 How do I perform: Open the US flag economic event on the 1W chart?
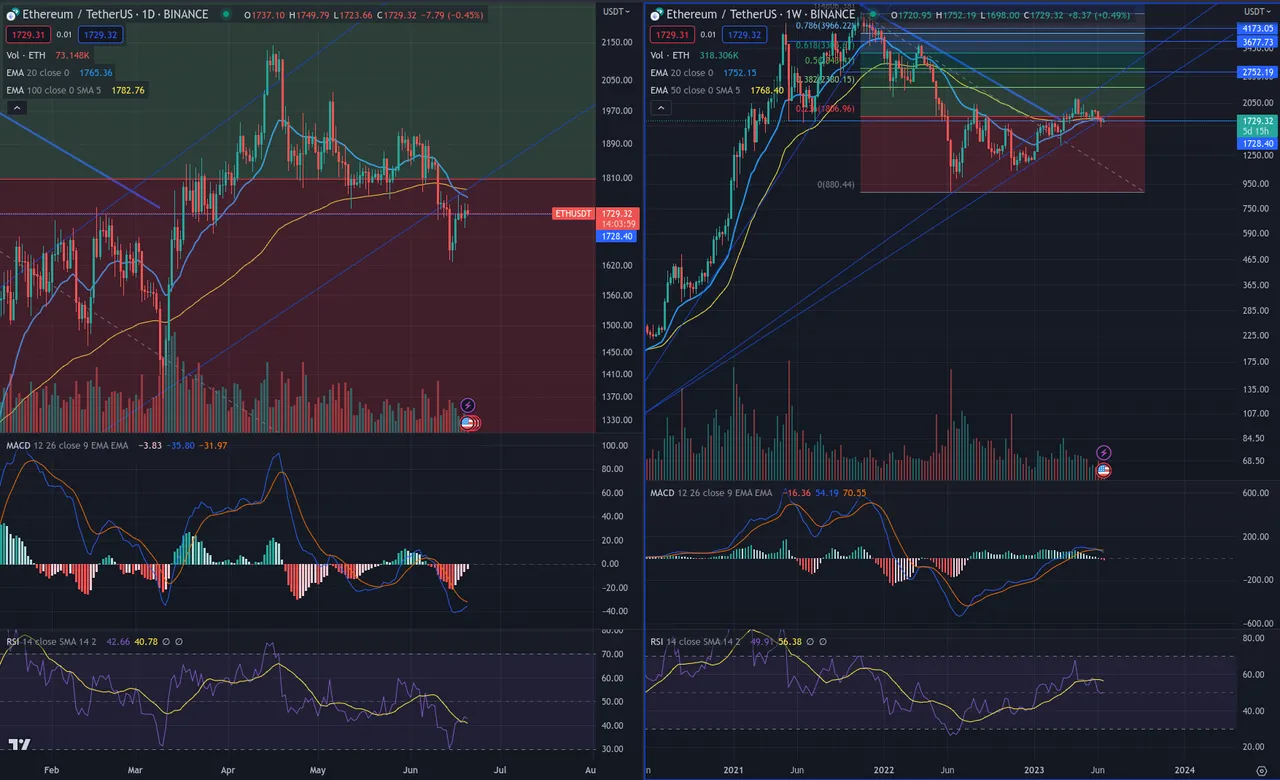pos(1104,470)
